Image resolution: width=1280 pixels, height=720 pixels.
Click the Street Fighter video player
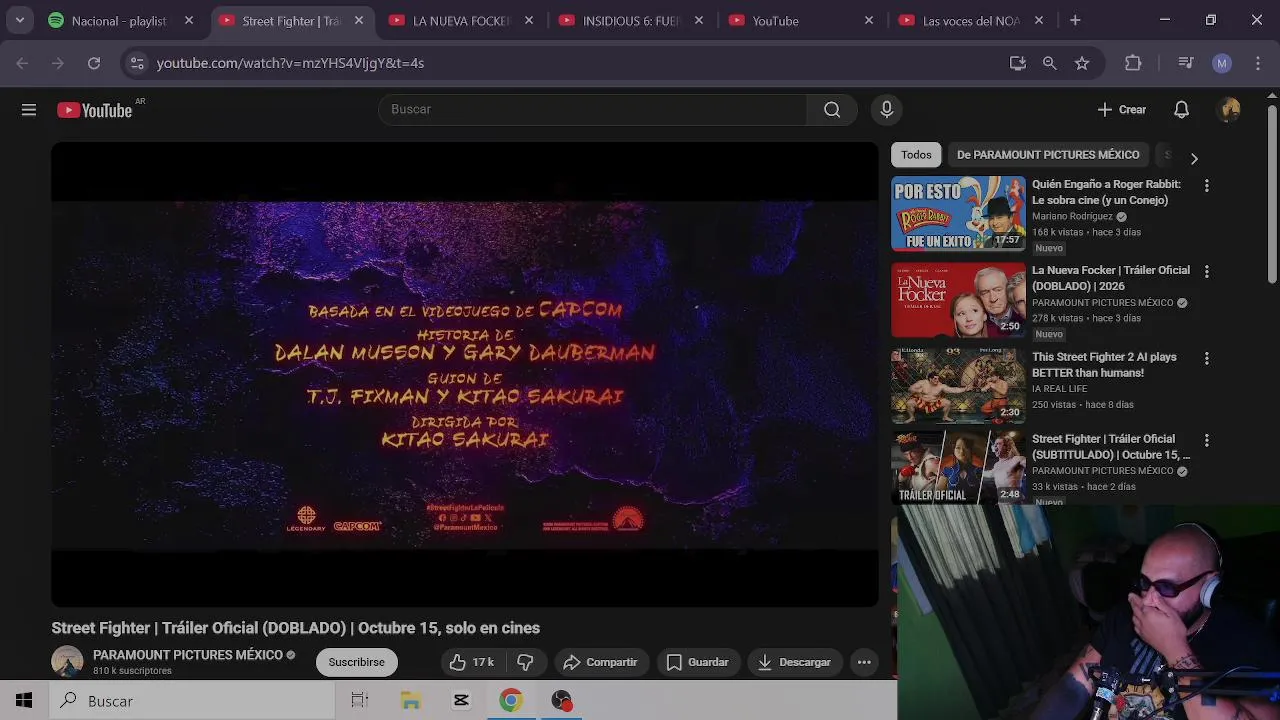[x=465, y=374]
